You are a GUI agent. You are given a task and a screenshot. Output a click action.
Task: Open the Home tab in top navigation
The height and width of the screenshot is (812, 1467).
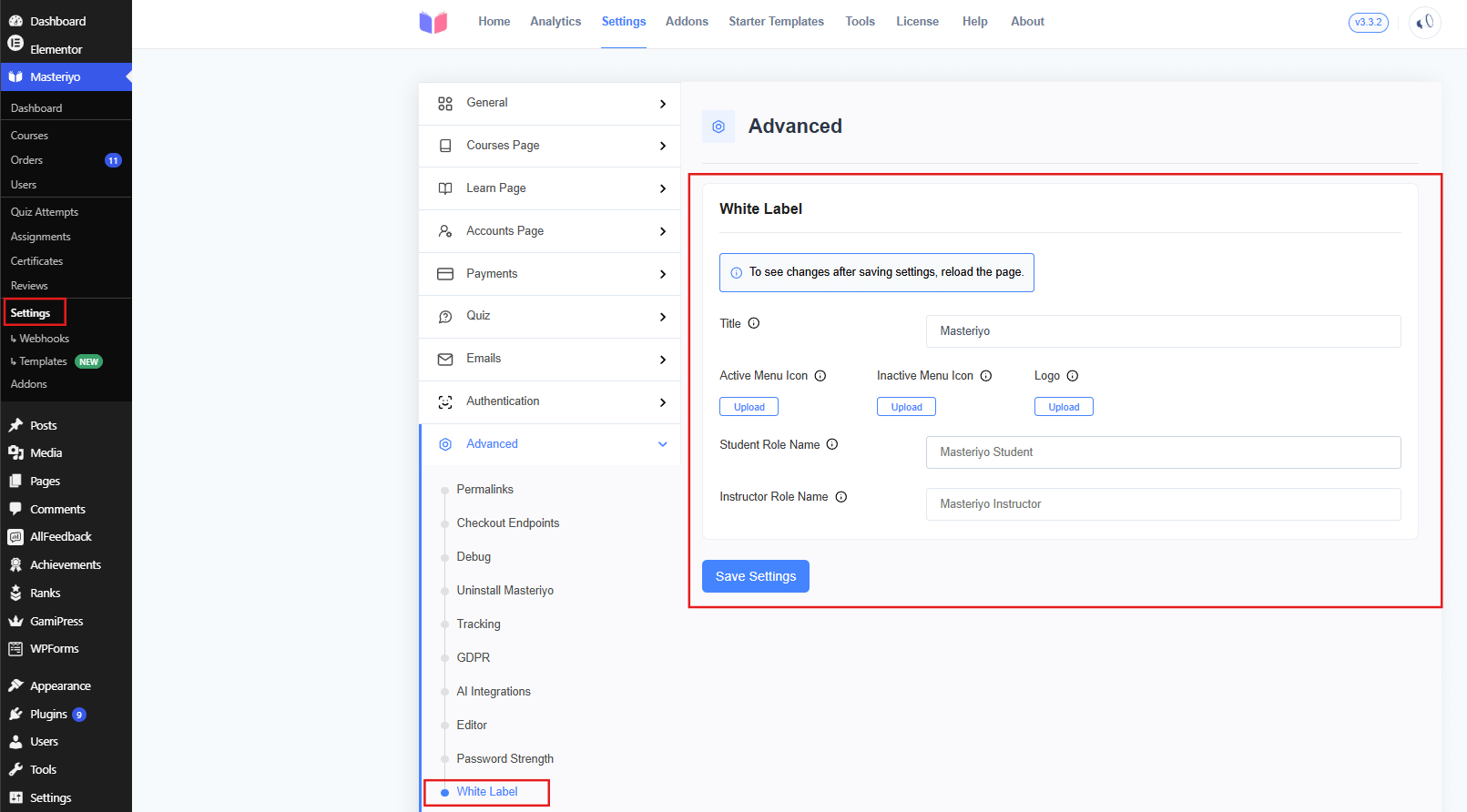[494, 22]
